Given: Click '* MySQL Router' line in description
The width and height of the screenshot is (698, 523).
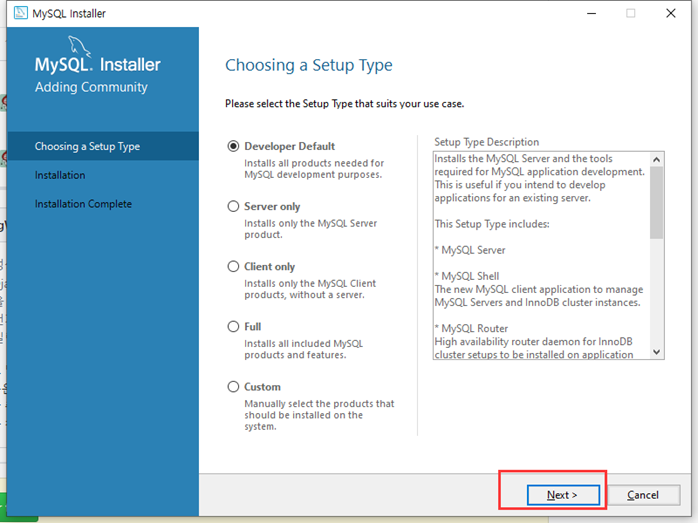Looking at the screenshot, I should click(x=471, y=328).
